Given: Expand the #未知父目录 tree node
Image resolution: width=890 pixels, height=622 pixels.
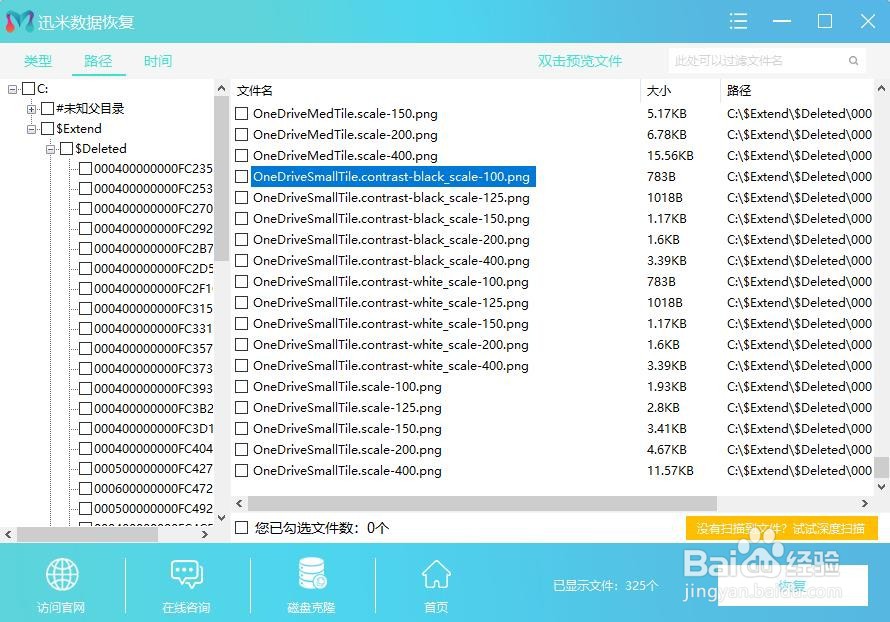Looking at the screenshot, I should pyautogui.click(x=31, y=109).
